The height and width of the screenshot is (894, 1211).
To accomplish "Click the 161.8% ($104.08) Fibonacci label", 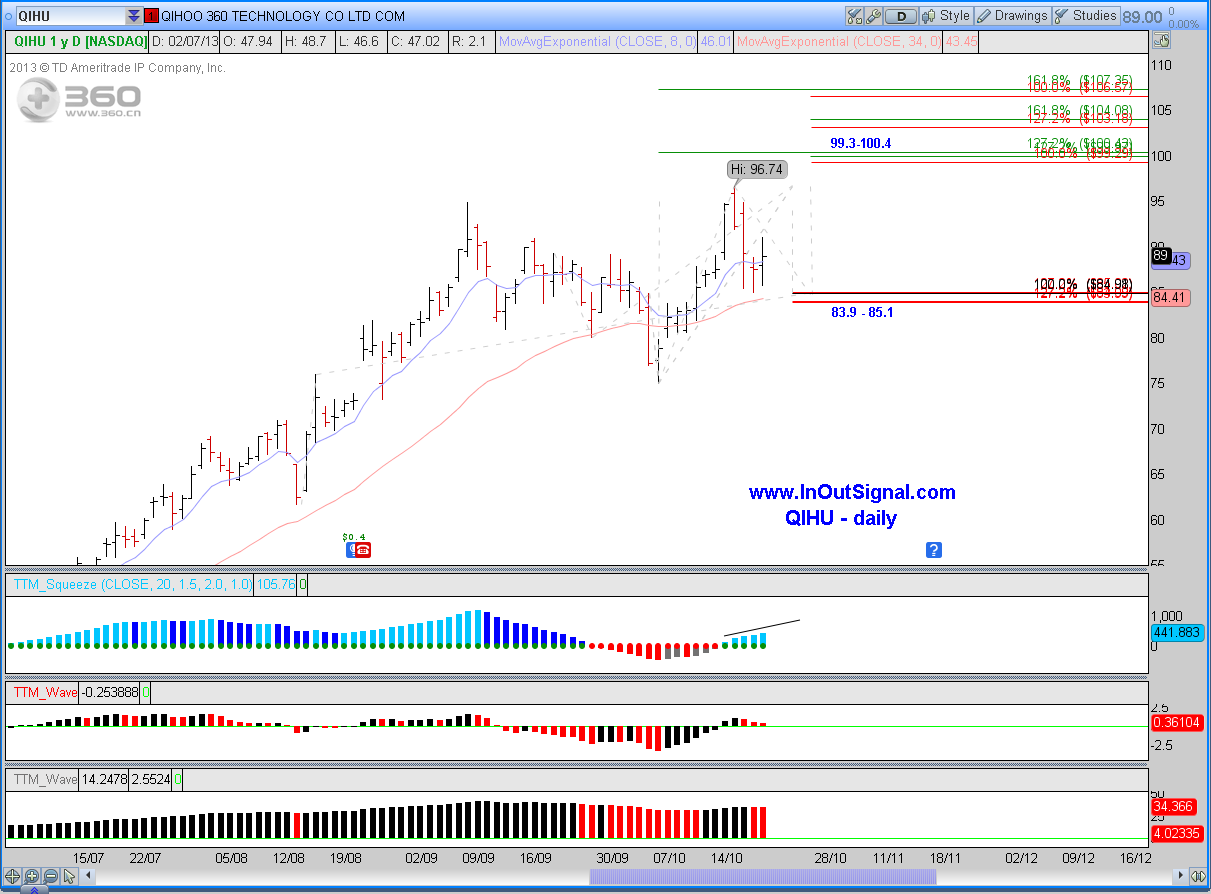I will [x=1079, y=110].
